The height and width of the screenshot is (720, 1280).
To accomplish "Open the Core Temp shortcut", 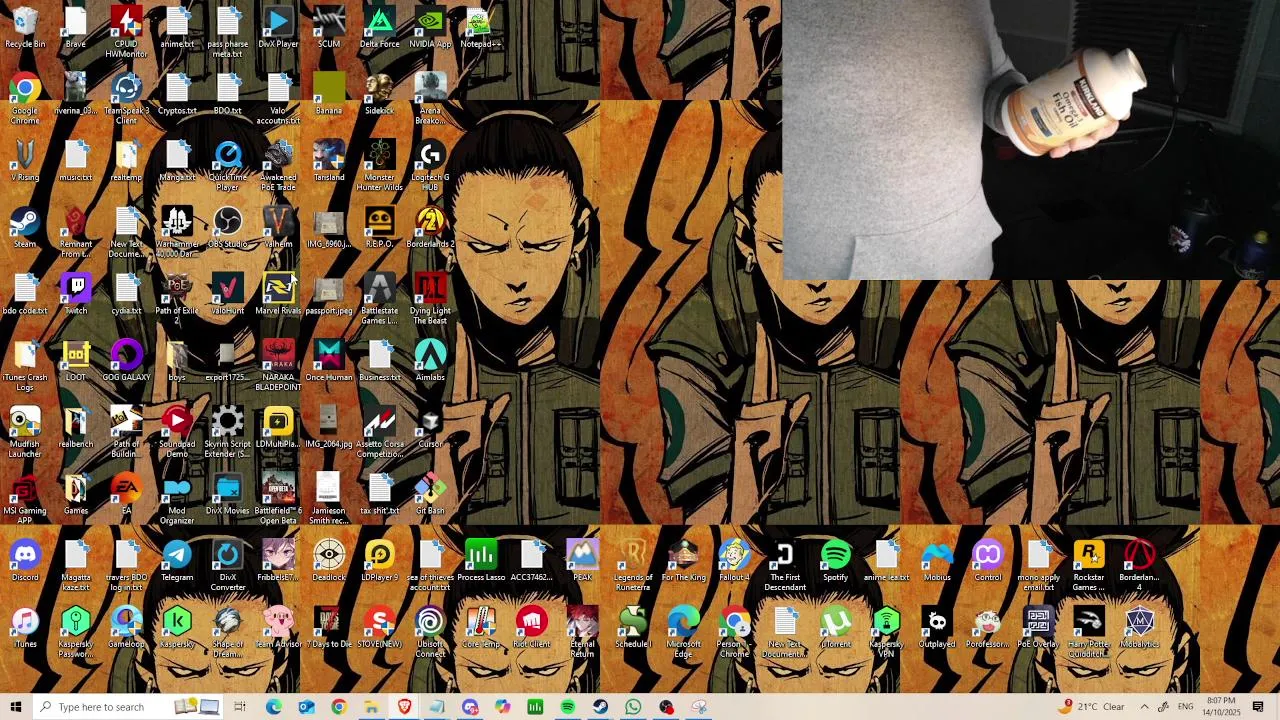I will click(481, 629).
